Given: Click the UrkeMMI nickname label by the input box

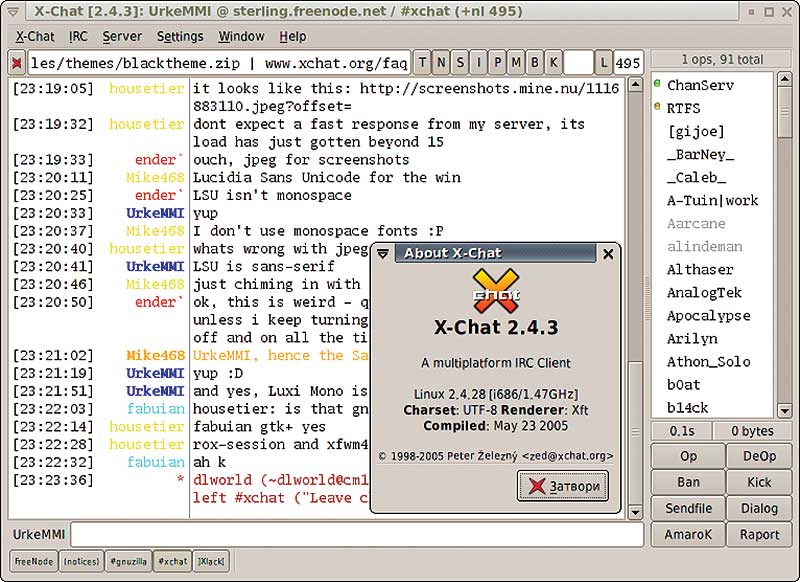Looking at the screenshot, I should [39, 534].
